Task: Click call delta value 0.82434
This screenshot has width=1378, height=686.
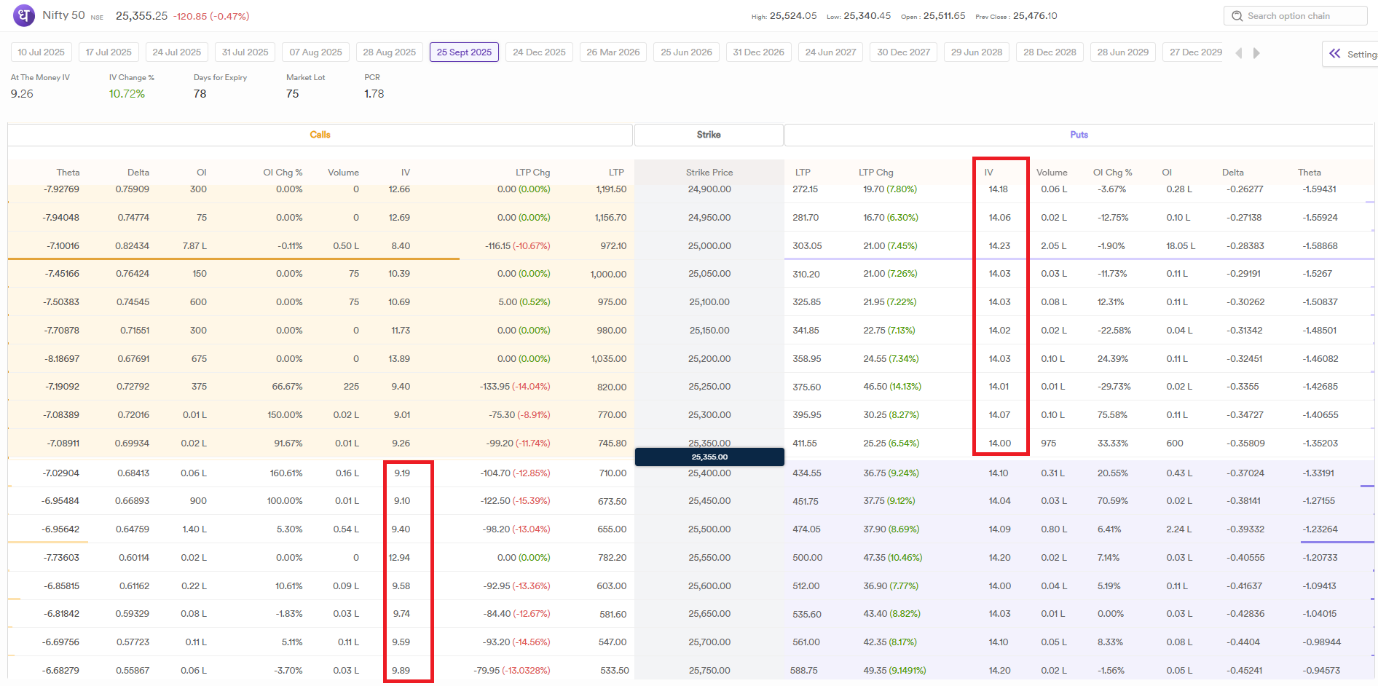Action: 130,245
